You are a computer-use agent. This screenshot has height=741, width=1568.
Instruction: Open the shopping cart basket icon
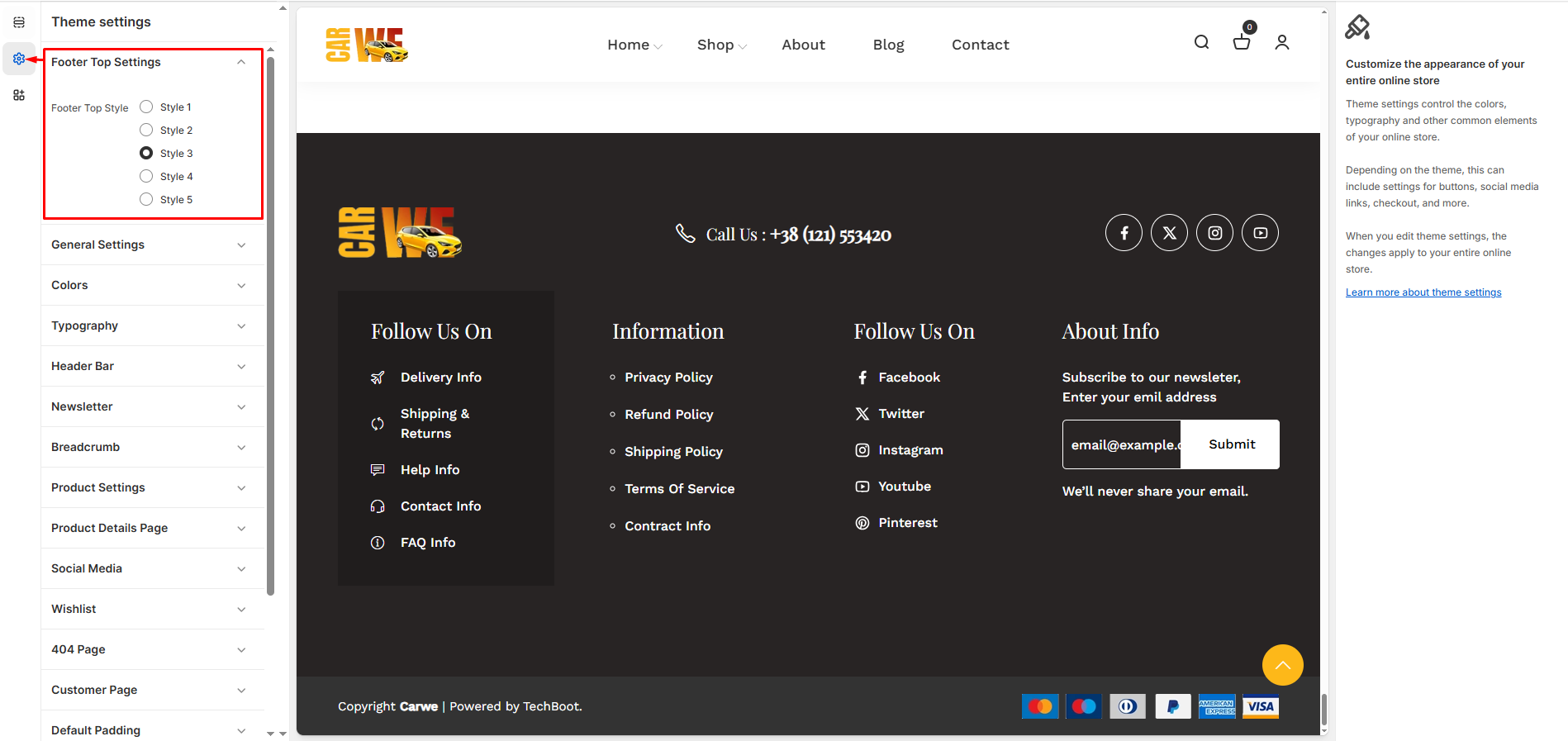[x=1241, y=42]
